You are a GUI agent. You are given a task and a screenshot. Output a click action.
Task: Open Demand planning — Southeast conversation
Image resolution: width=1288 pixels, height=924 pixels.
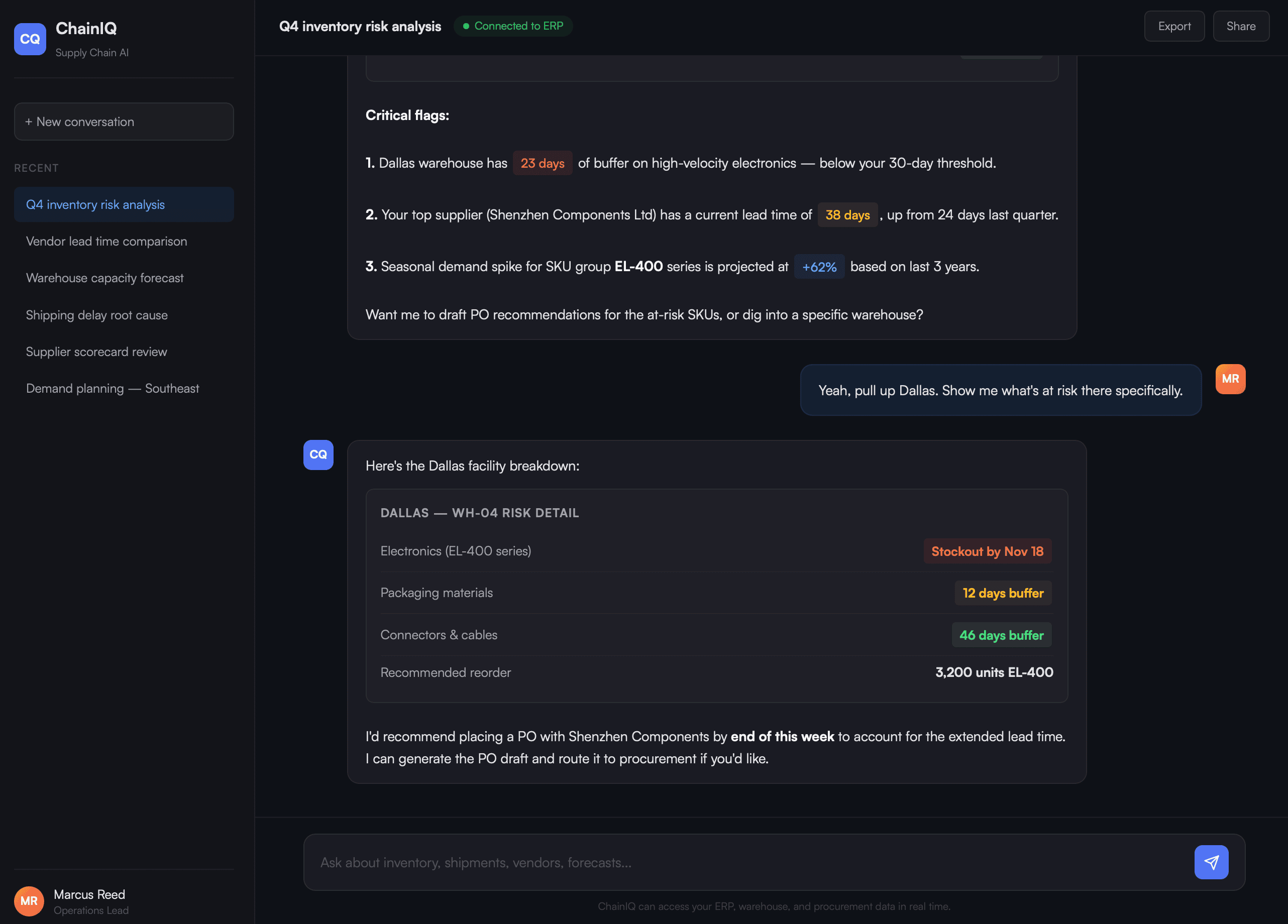pyautogui.click(x=113, y=388)
